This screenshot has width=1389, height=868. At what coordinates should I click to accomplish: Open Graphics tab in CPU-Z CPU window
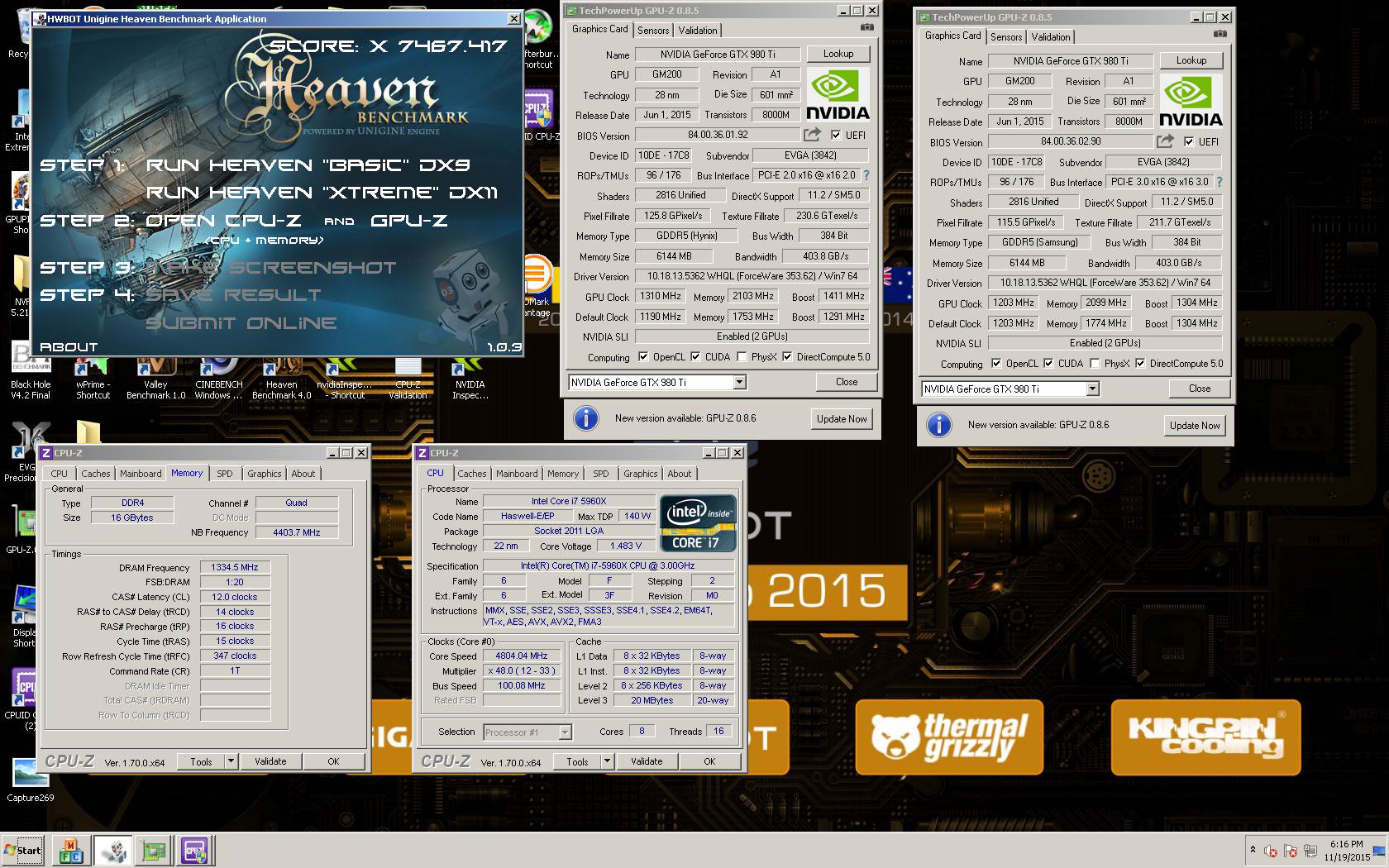(641, 474)
